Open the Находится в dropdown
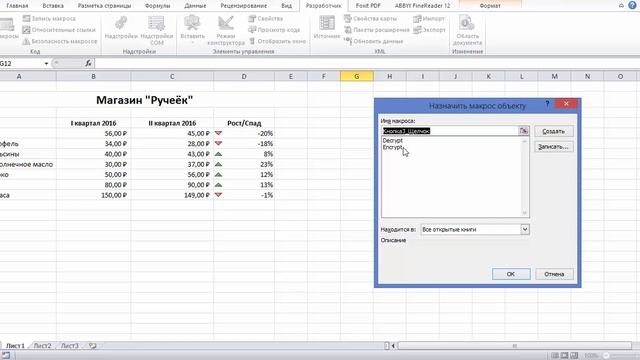 [525, 229]
